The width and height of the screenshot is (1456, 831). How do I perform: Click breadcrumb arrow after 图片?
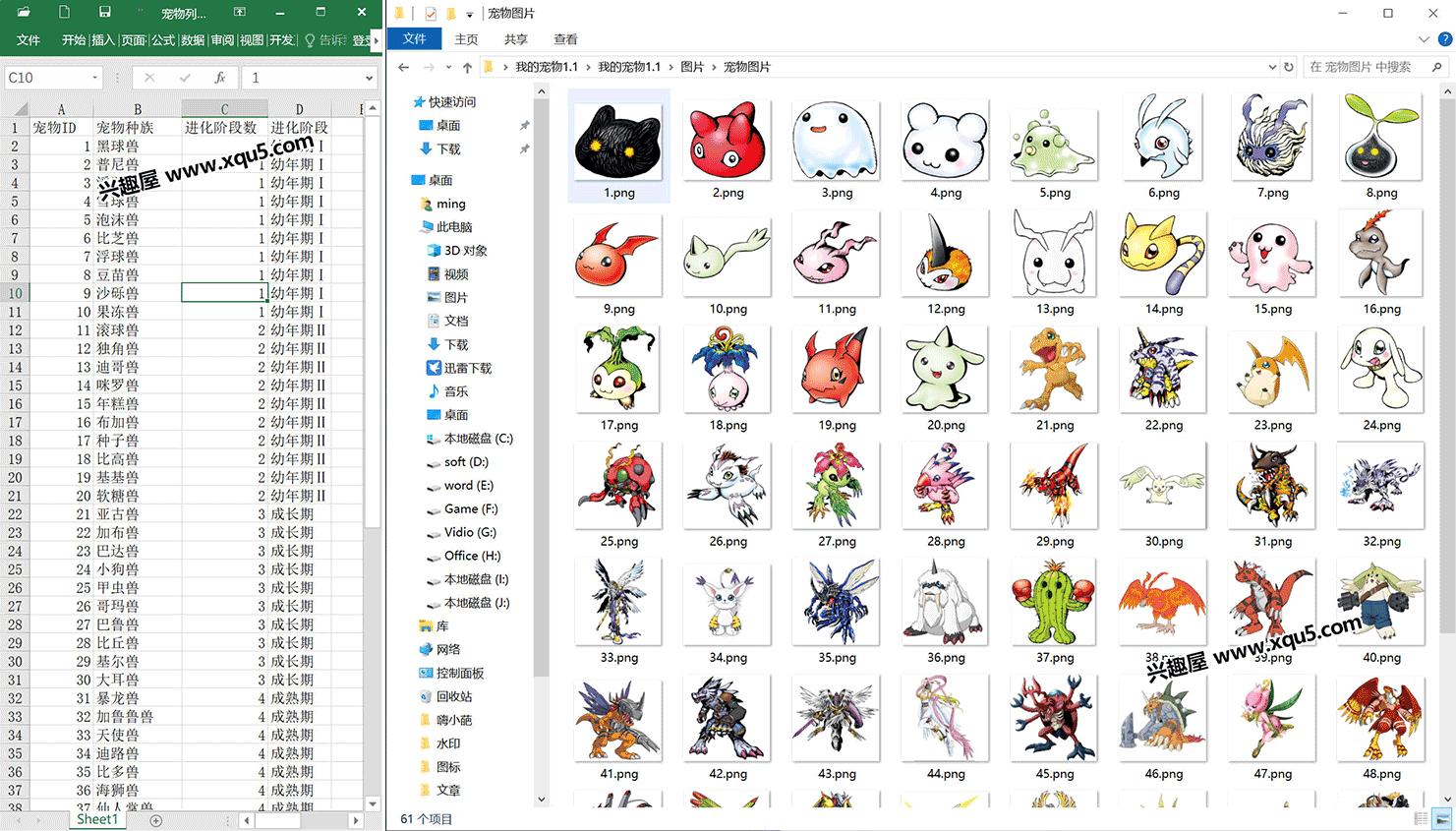715,67
